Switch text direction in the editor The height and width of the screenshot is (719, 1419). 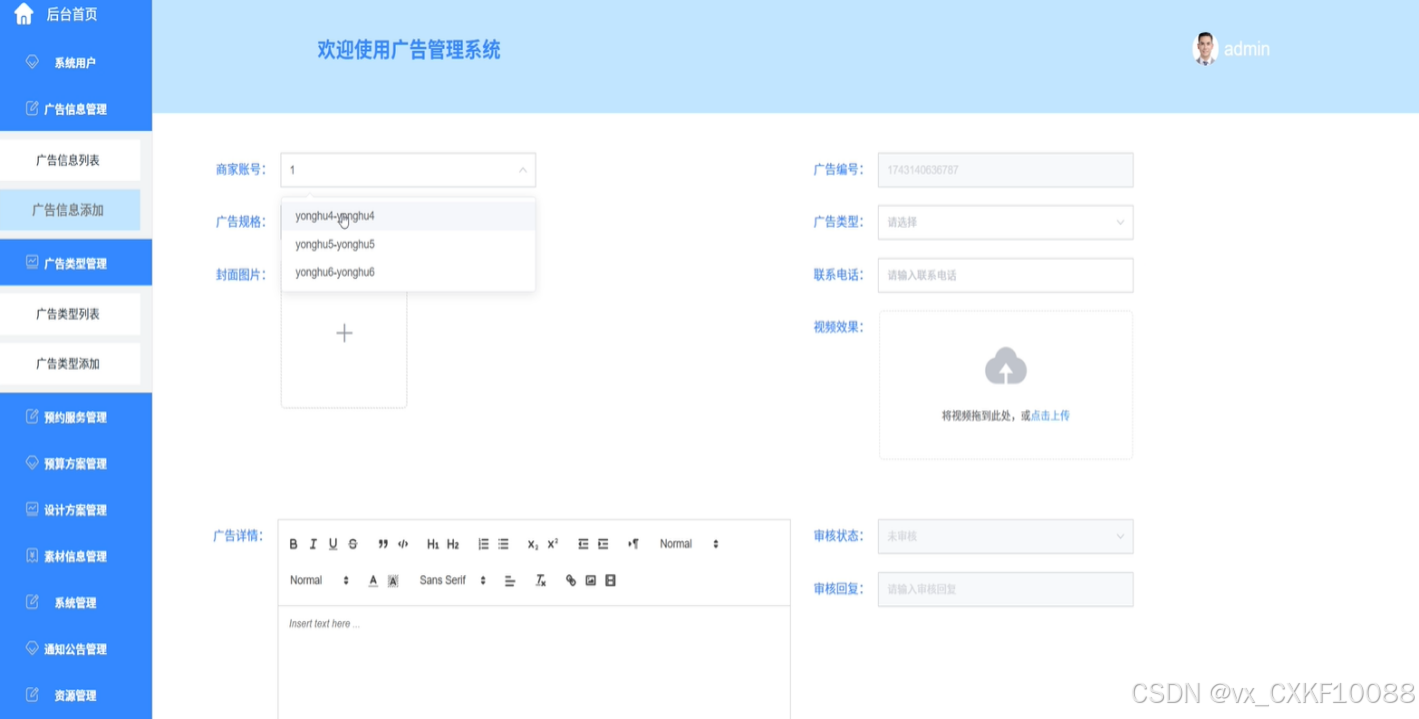click(633, 544)
